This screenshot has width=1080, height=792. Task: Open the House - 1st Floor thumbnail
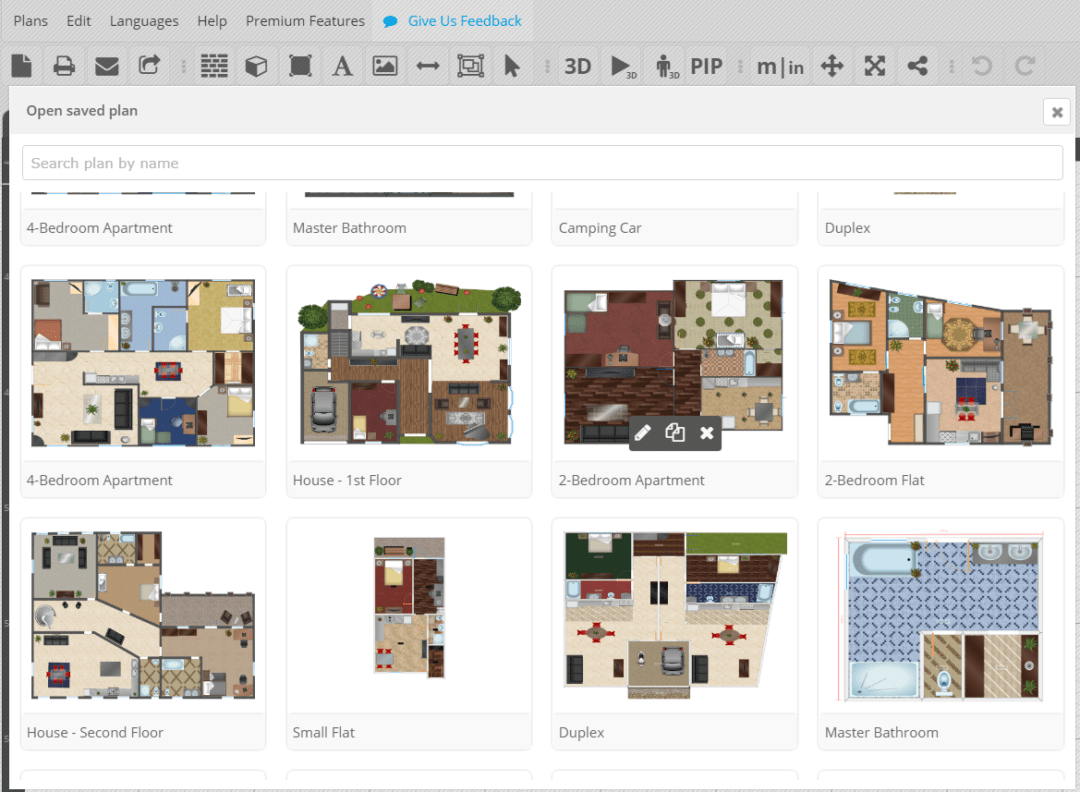point(409,363)
